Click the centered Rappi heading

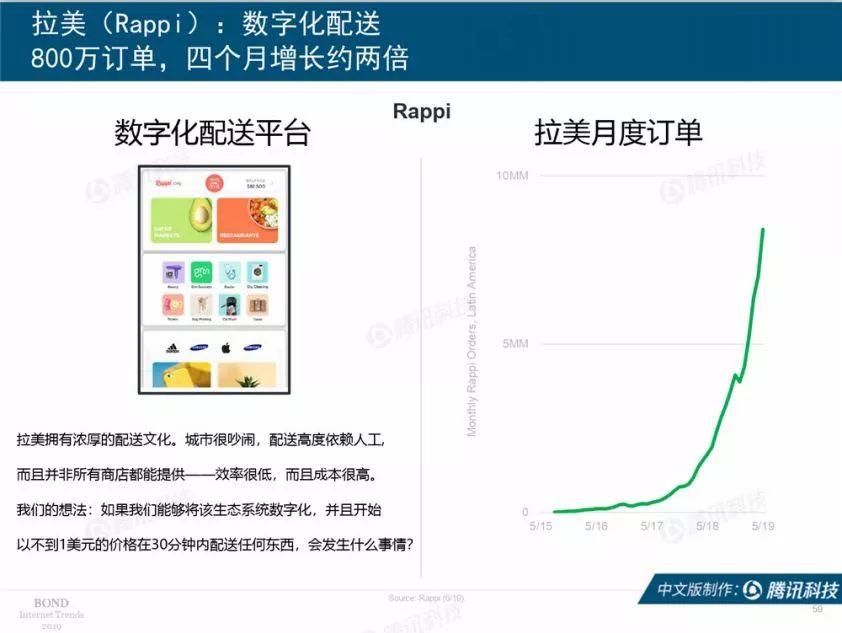422,112
